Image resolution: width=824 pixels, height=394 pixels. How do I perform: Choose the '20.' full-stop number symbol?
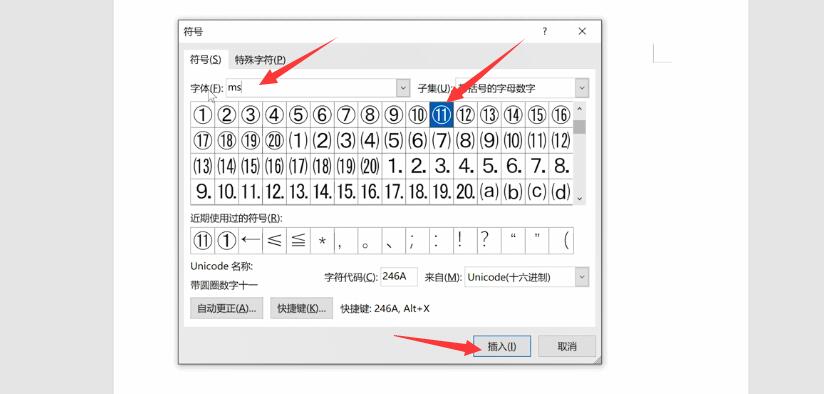point(466,192)
